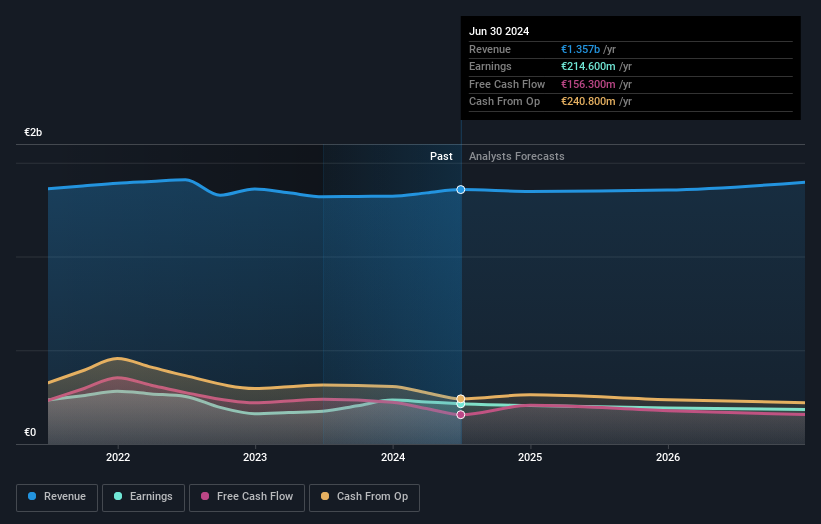Click the €0 y-axis label
Viewport: 821px width, 524px height.
tap(30, 432)
